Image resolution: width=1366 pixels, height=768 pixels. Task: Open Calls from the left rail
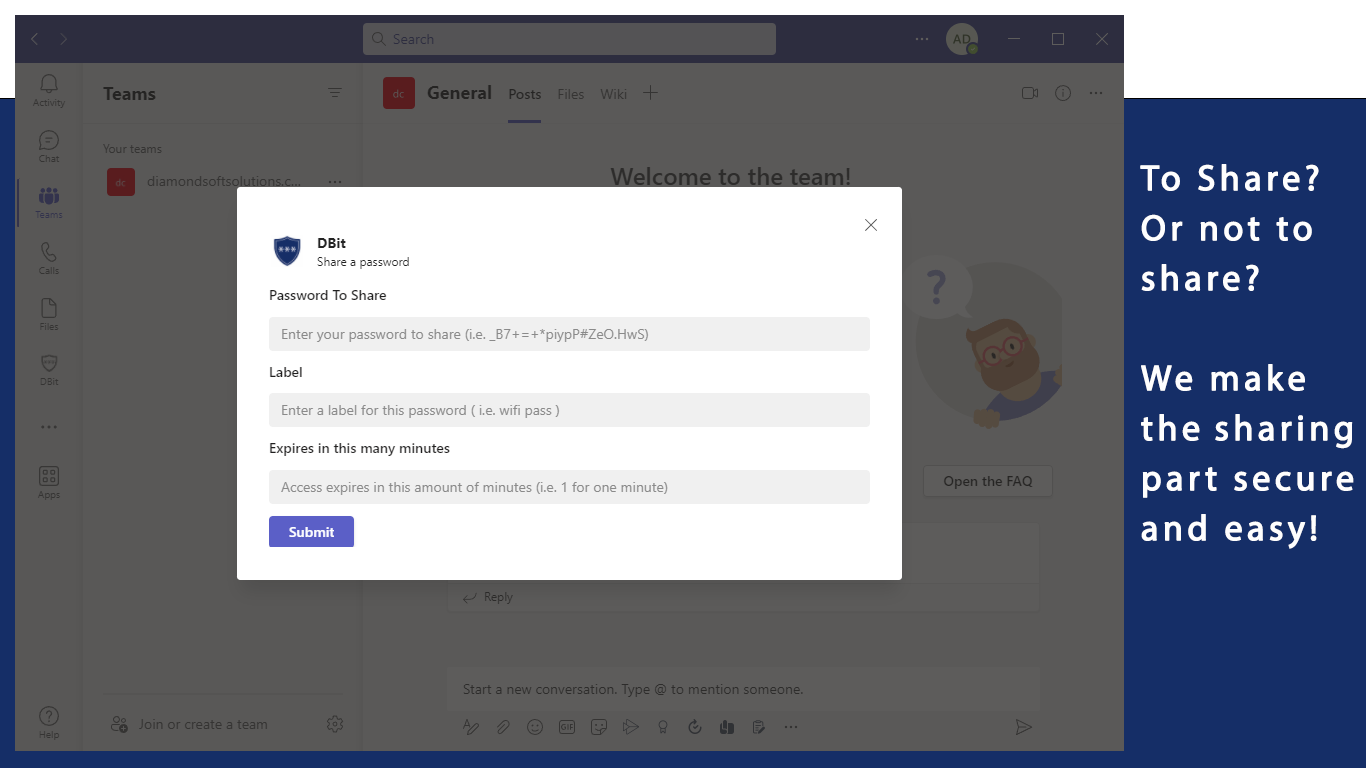tap(48, 258)
